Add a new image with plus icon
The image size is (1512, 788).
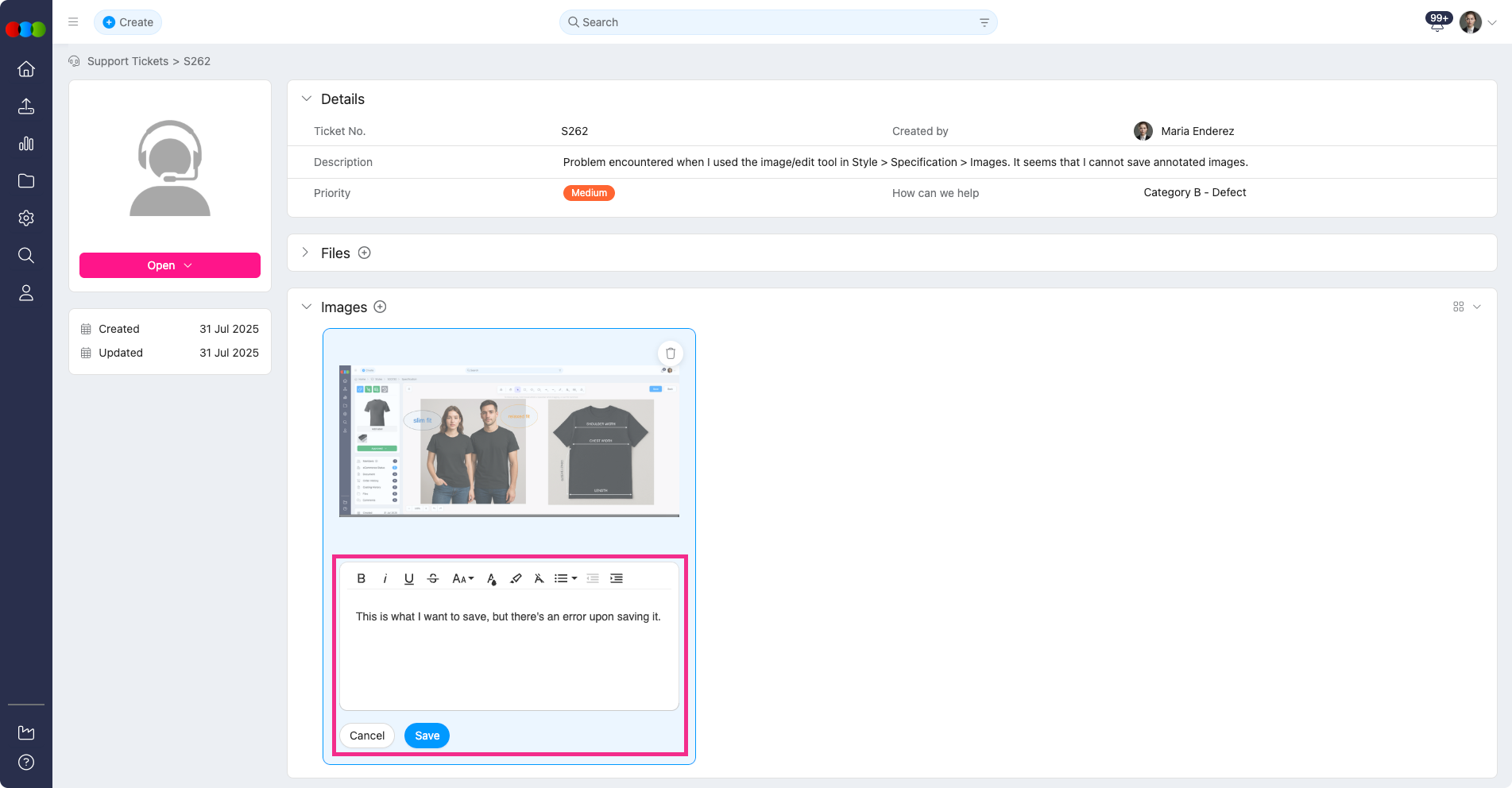point(380,307)
